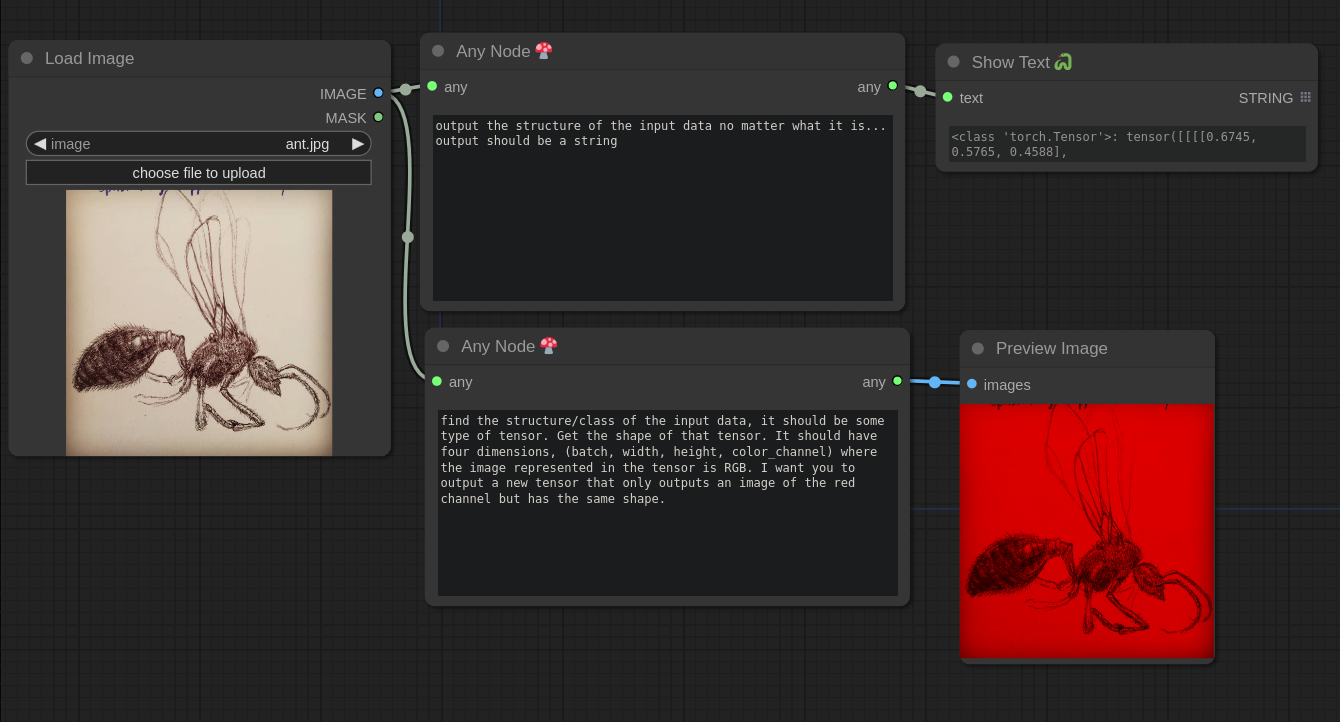This screenshot has width=1340, height=722.
Task: Collapse the Show Text node via its dot
Action: pyautogui.click(x=954, y=62)
